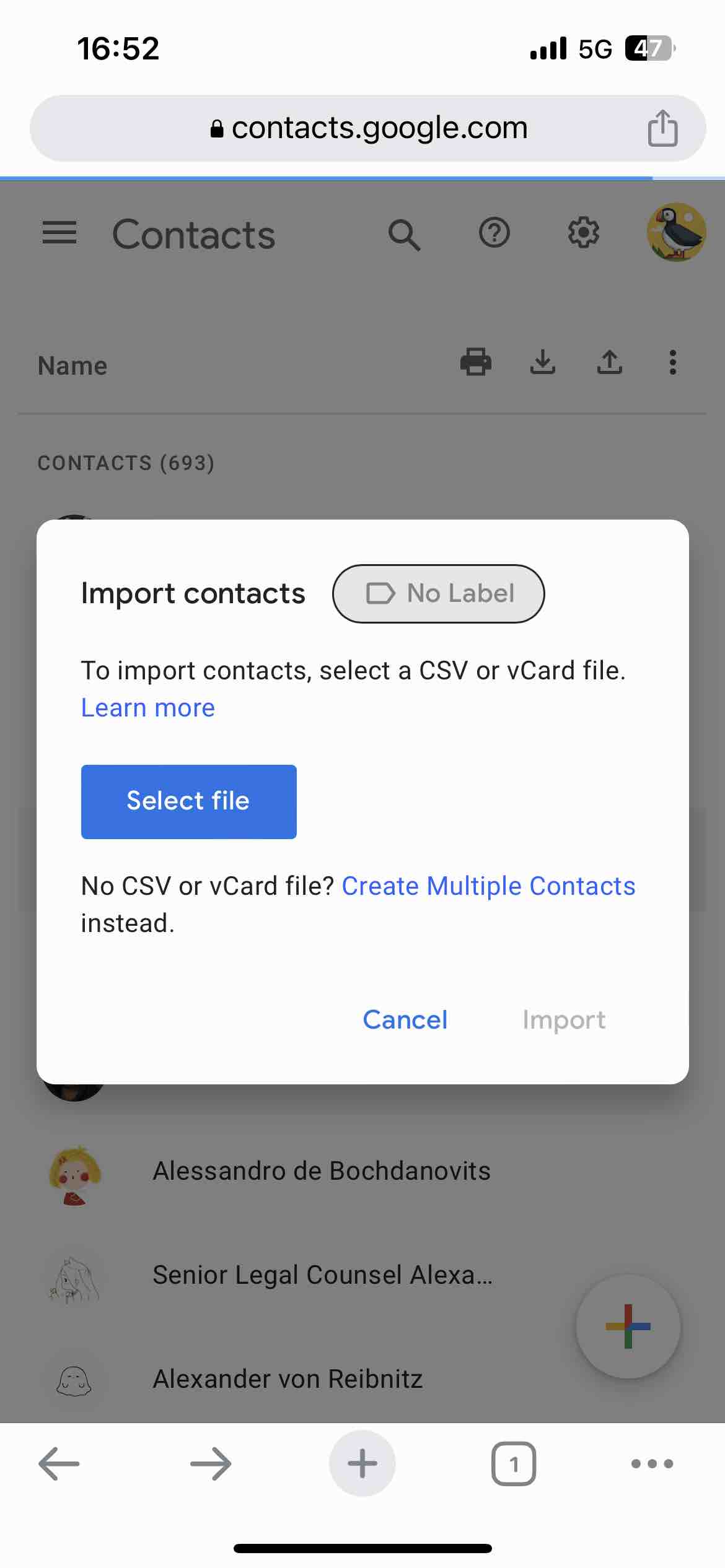Confirm with the Import button
Image resolution: width=725 pixels, height=1568 pixels.
pos(563,1019)
